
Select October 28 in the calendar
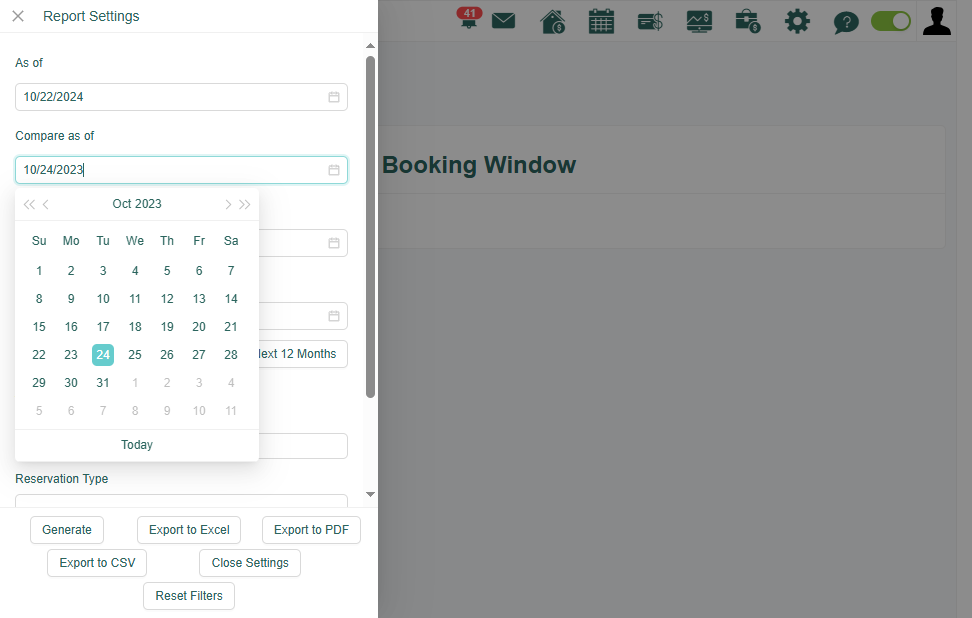[231, 355]
